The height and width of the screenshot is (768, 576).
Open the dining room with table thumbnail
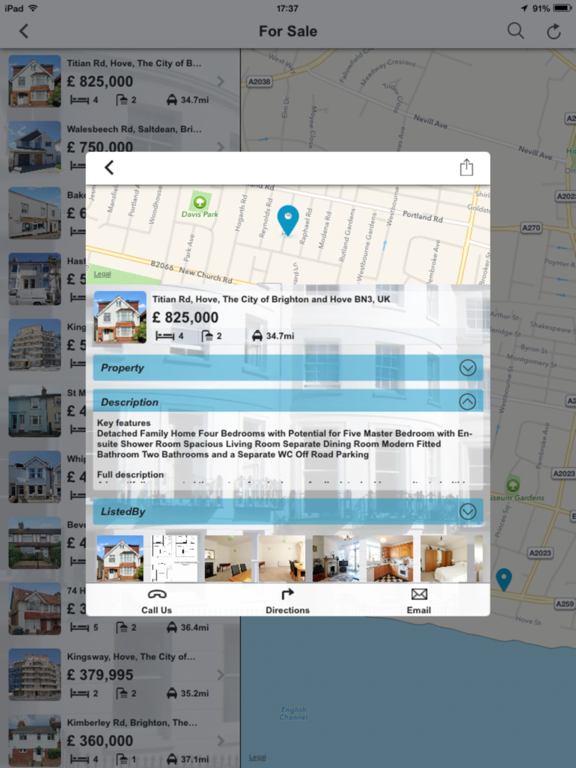(x=282, y=558)
